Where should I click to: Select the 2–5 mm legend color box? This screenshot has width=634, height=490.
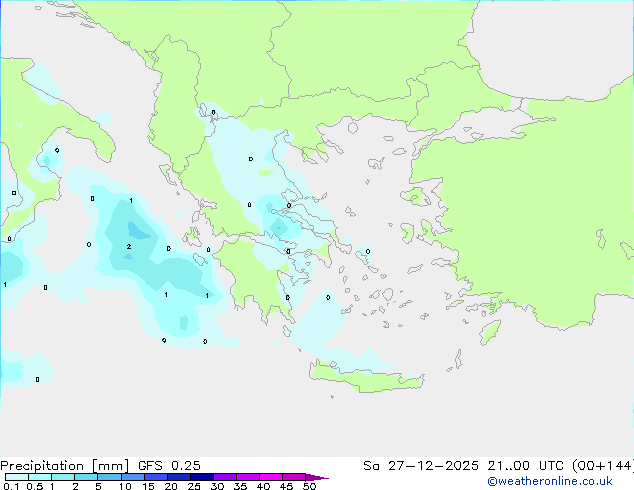(x=86, y=477)
